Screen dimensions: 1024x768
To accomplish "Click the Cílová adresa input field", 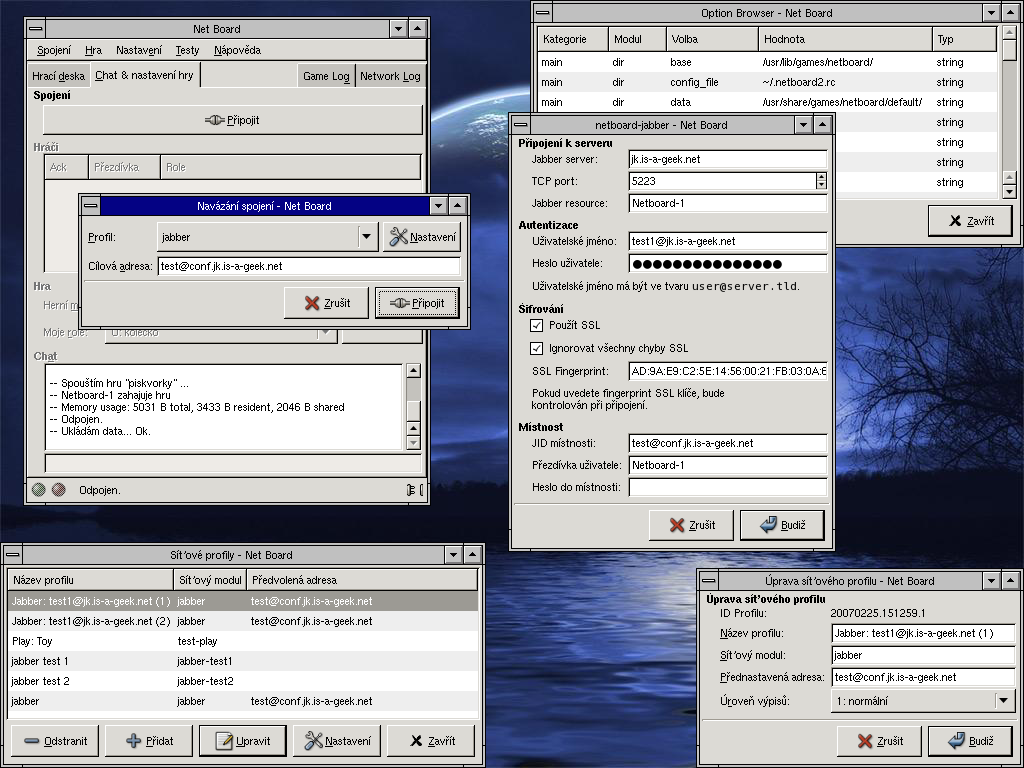I will (309, 266).
